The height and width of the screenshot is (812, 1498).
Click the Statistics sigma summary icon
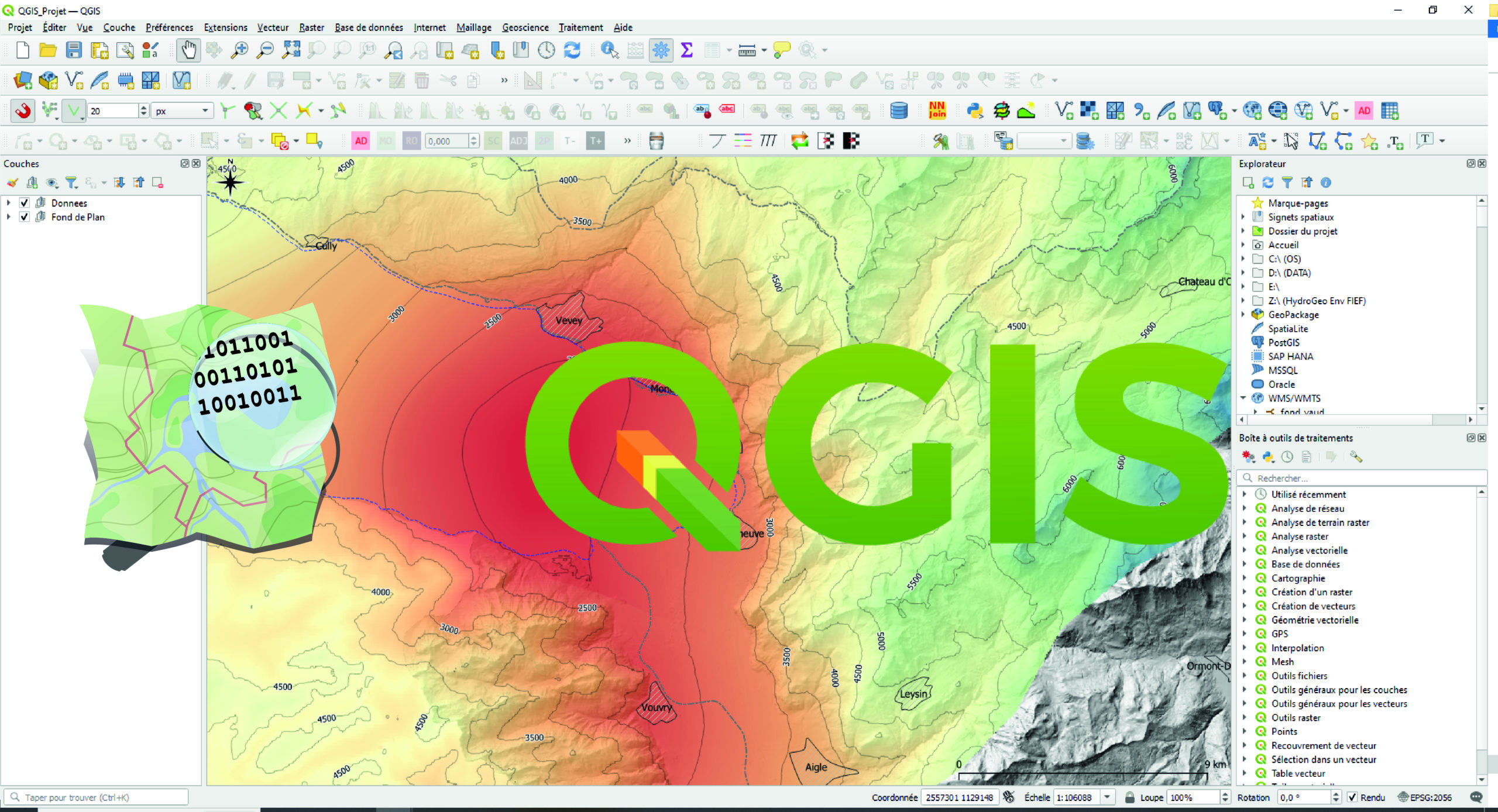point(686,50)
